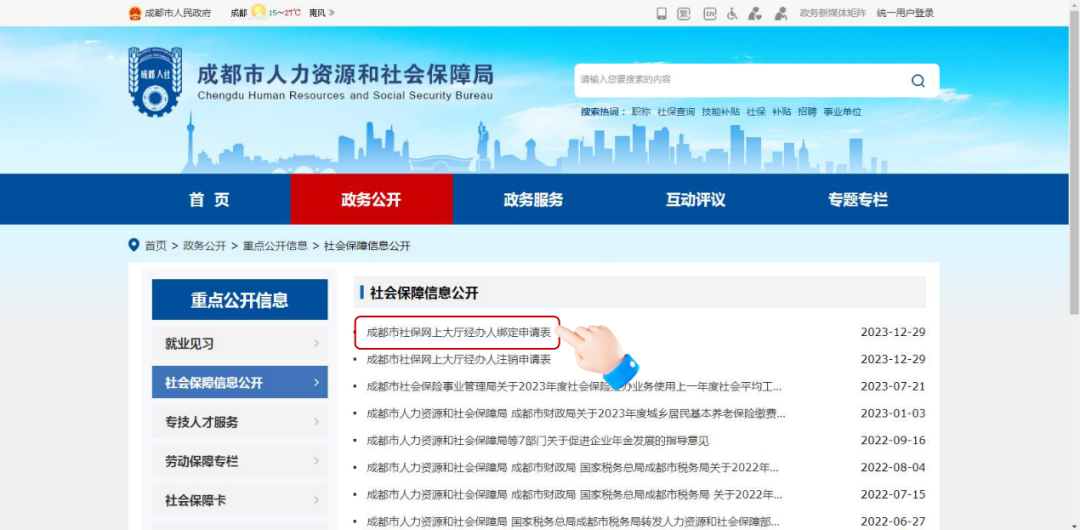Open 统一用户登录 link
Image resolution: width=1080 pixels, height=530 pixels.
click(x=905, y=13)
